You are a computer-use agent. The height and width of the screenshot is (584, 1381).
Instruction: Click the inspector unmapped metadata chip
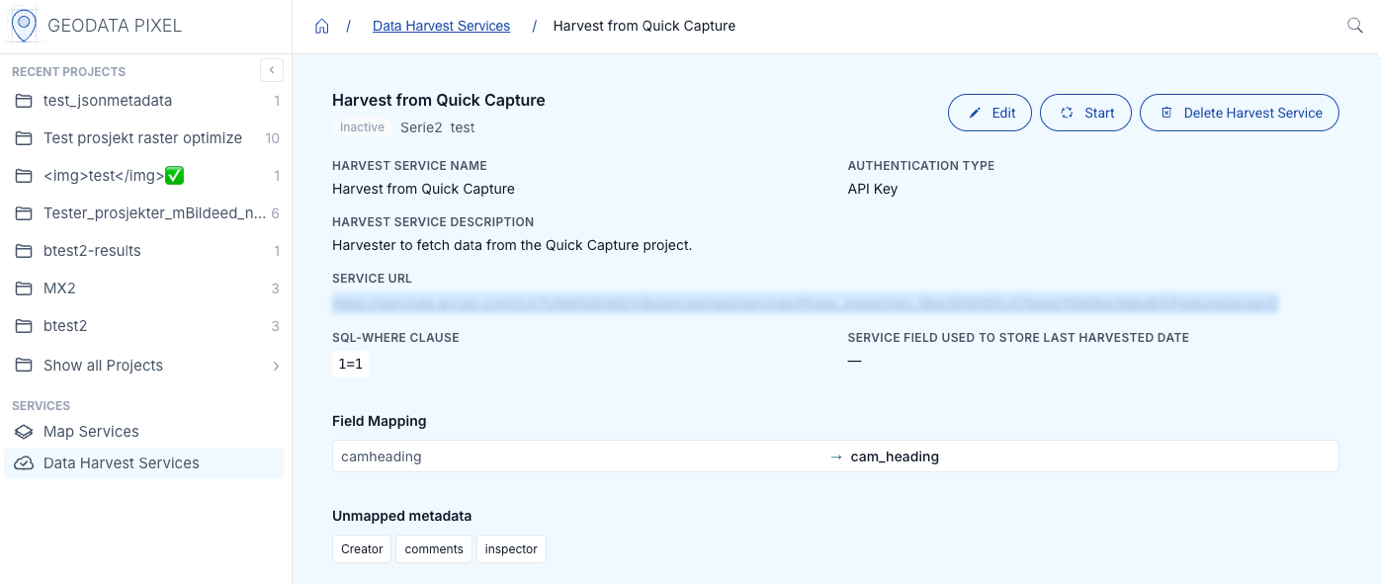511,549
